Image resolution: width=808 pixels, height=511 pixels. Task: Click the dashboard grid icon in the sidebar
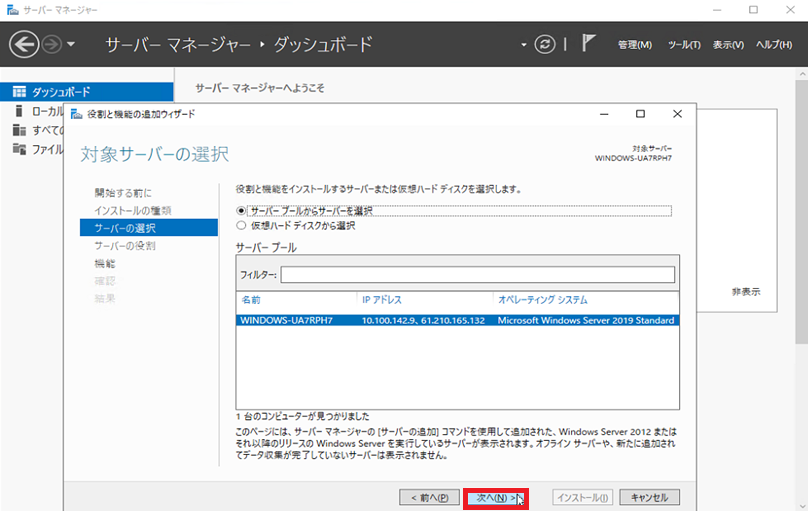[x=19, y=92]
